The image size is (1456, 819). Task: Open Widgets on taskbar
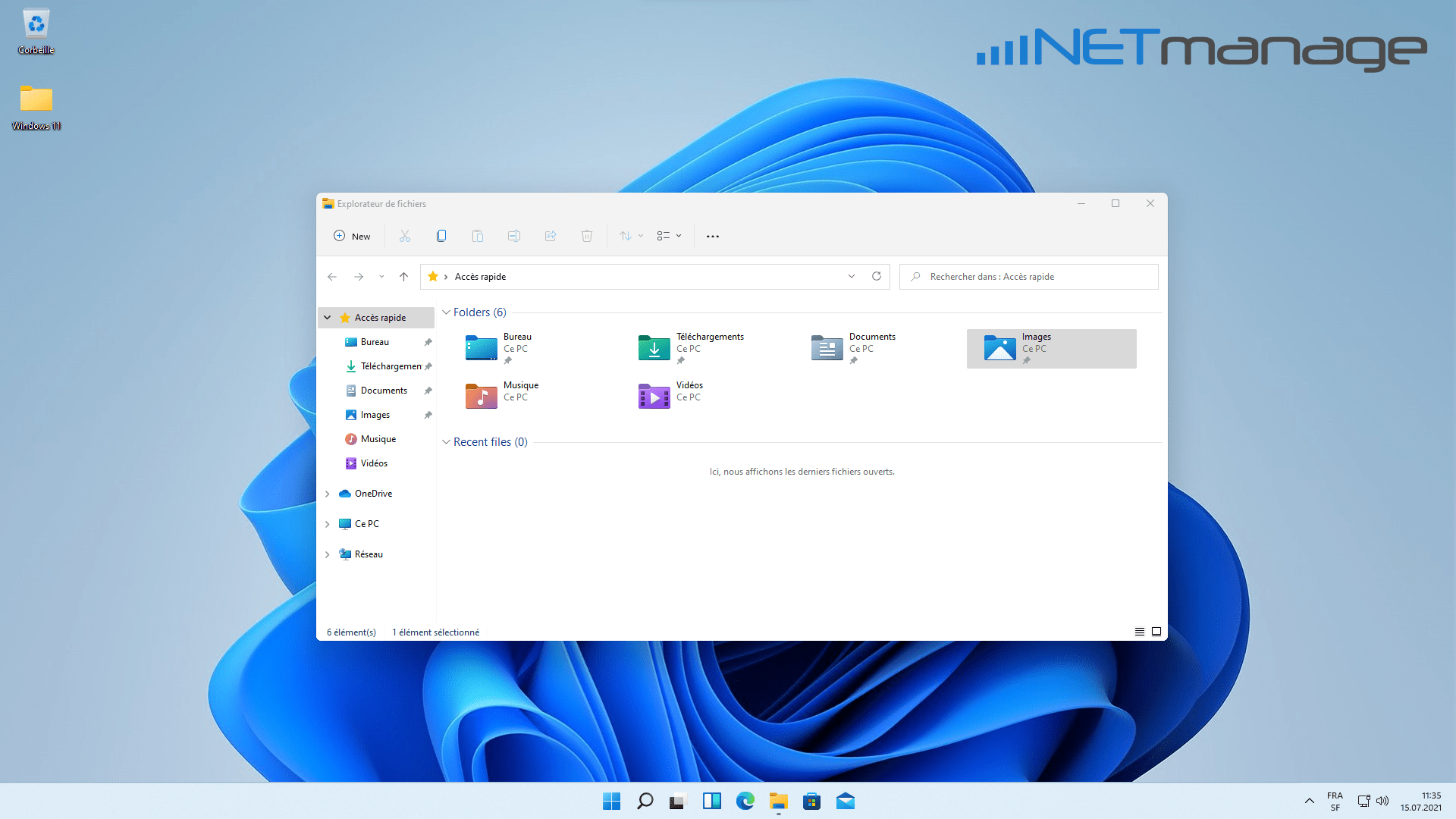point(711,801)
